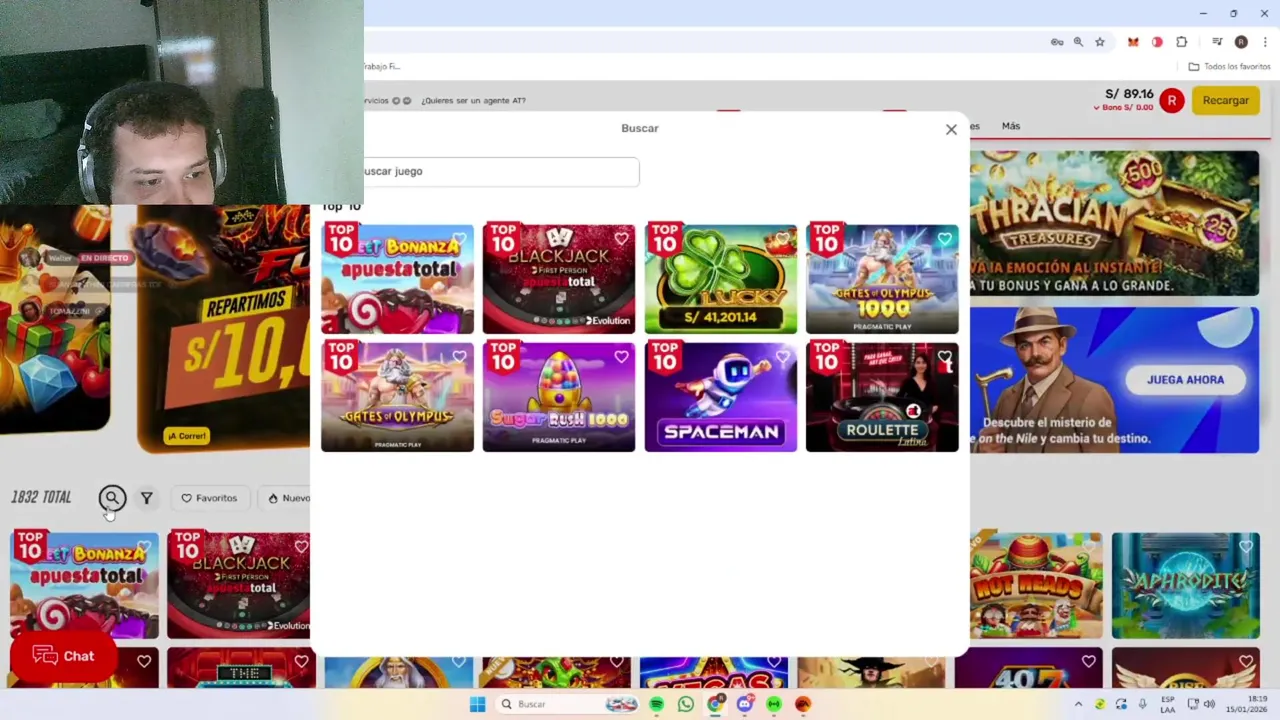Toggle heart on Gates of Olympus 1000
The width and height of the screenshot is (1280, 720).
pos(944,239)
